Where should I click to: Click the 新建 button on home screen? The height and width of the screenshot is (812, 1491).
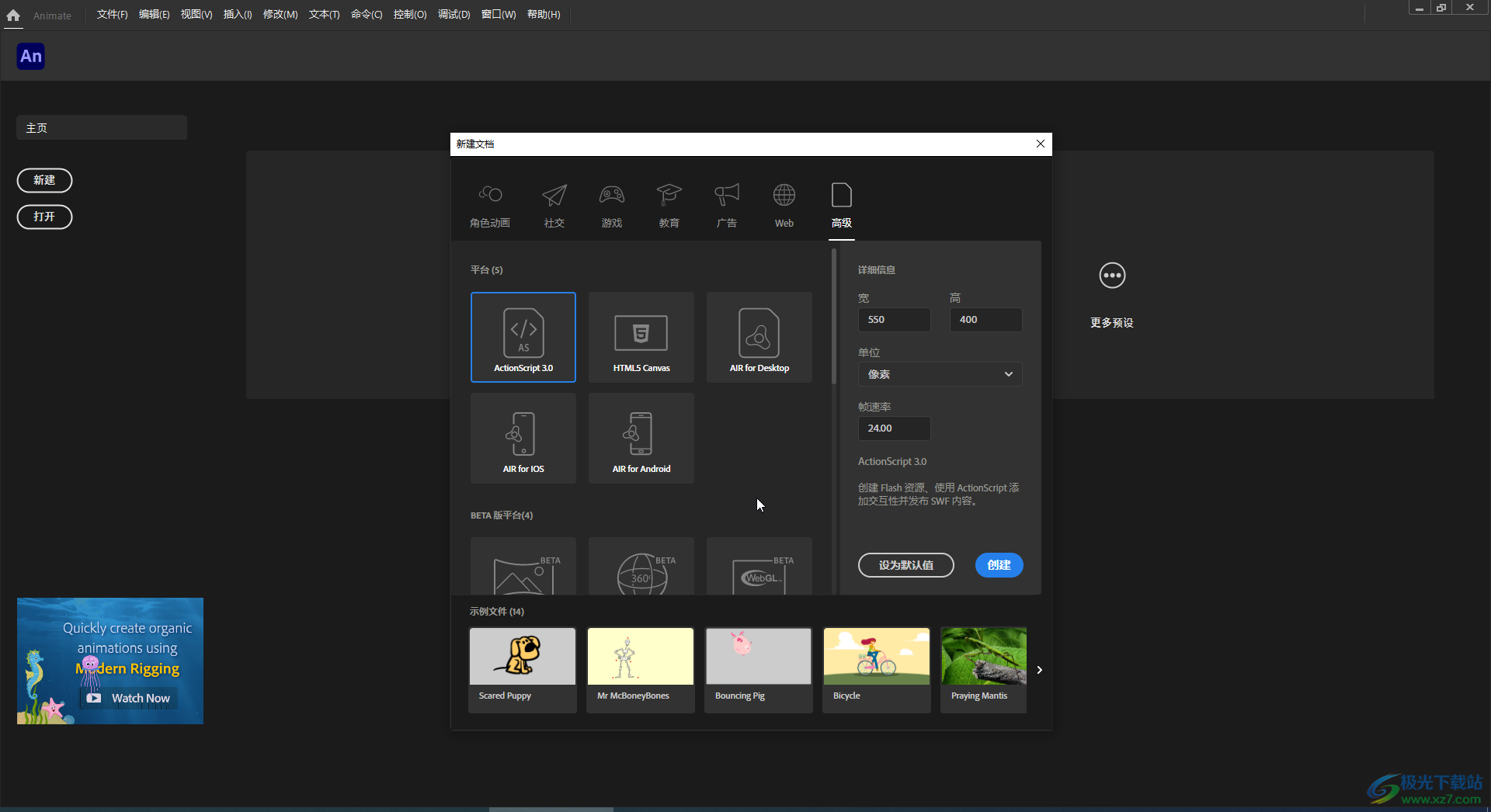(x=44, y=180)
